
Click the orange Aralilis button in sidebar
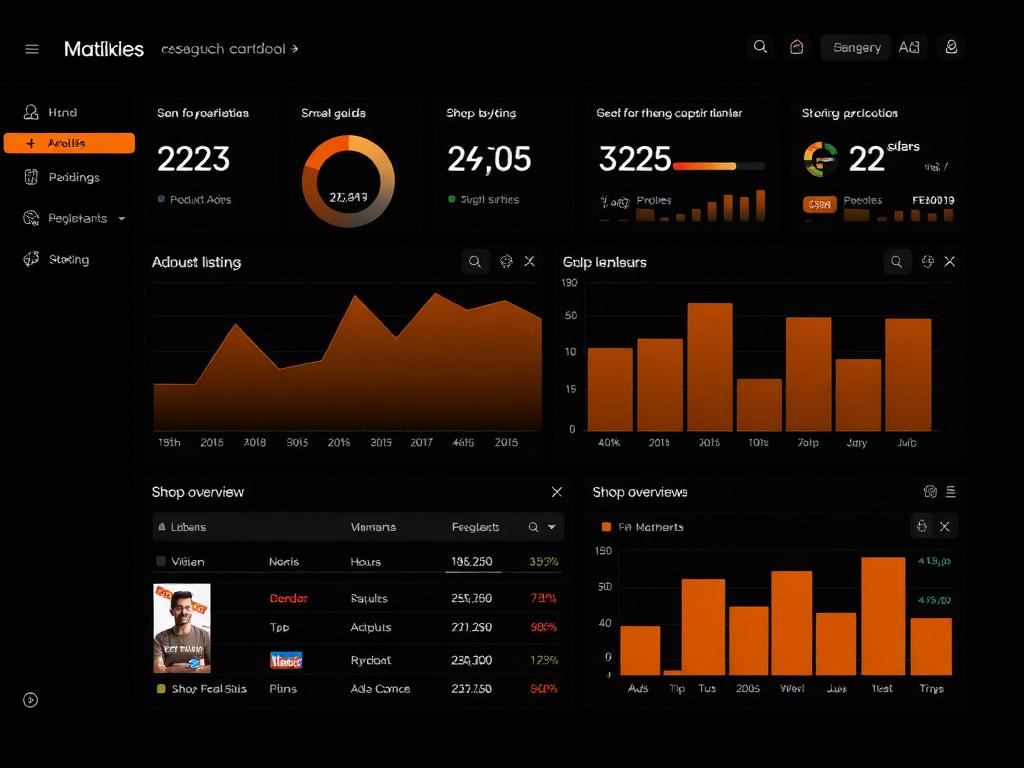pos(69,143)
